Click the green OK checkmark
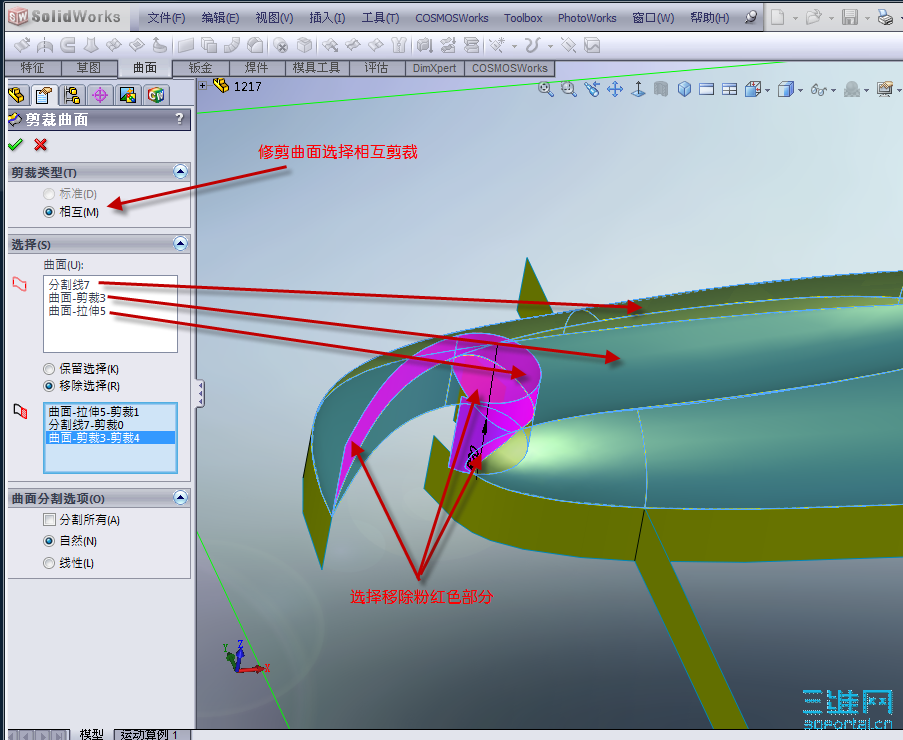 point(16,144)
